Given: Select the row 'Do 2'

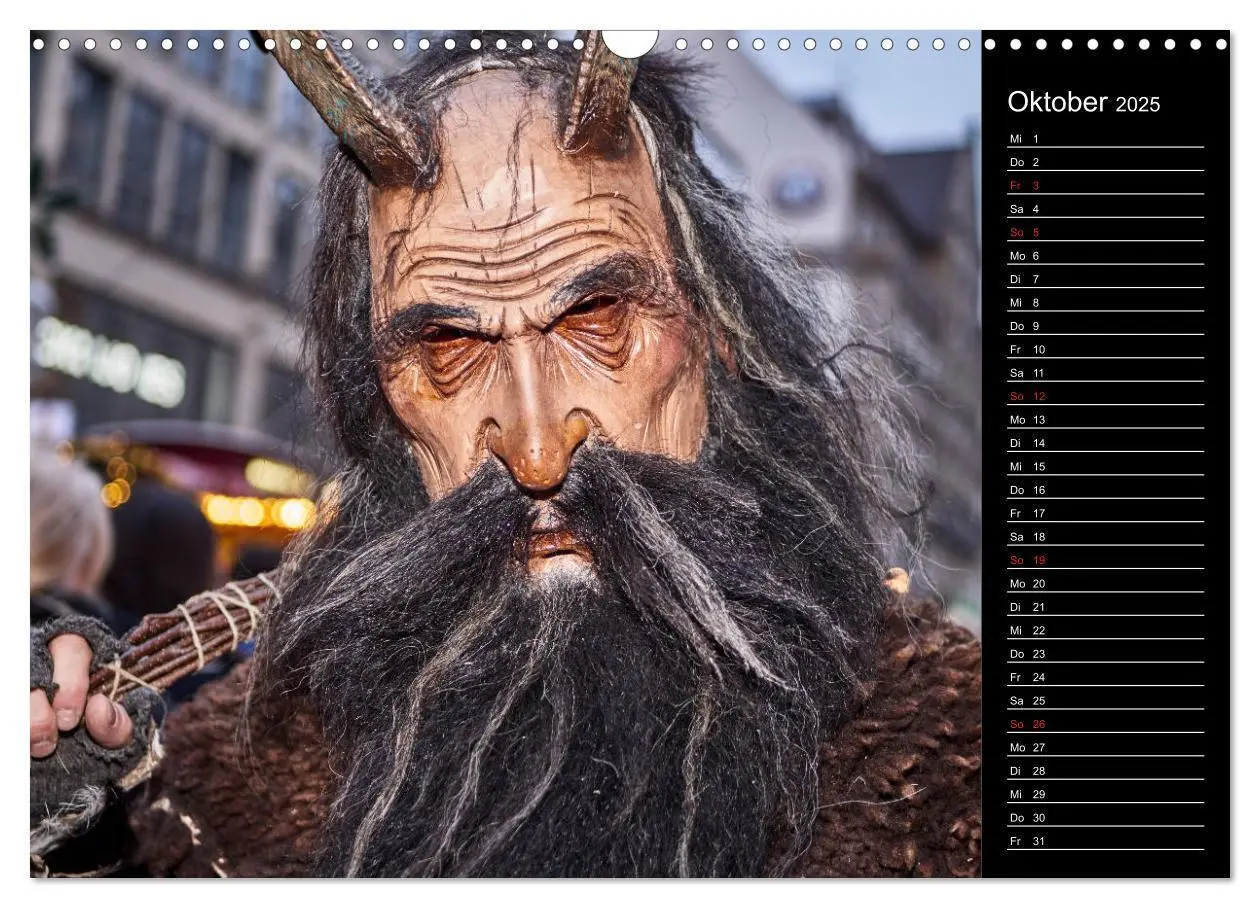Looking at the screenshot, I should pos(1105,162).
